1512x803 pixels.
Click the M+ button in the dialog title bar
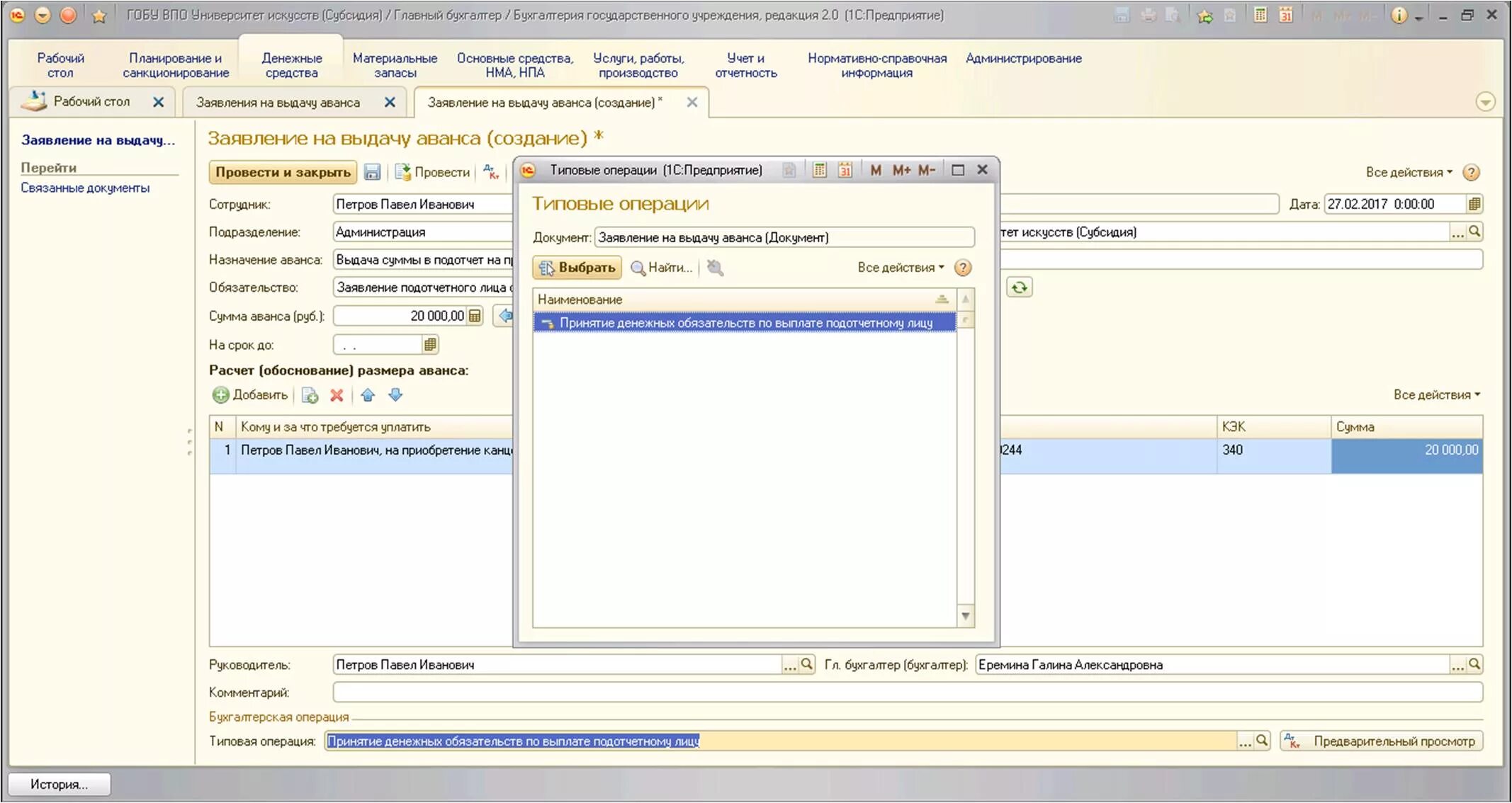(901, 170)
